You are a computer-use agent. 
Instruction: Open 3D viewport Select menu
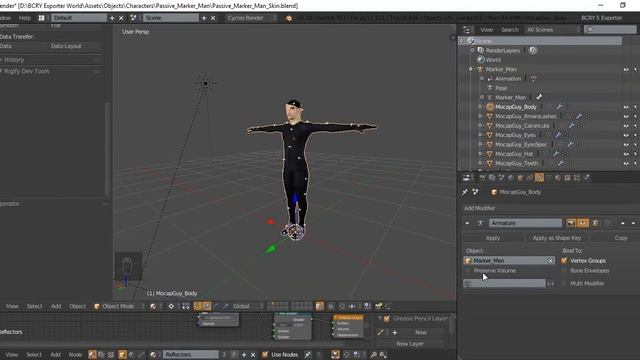point(34,306)
